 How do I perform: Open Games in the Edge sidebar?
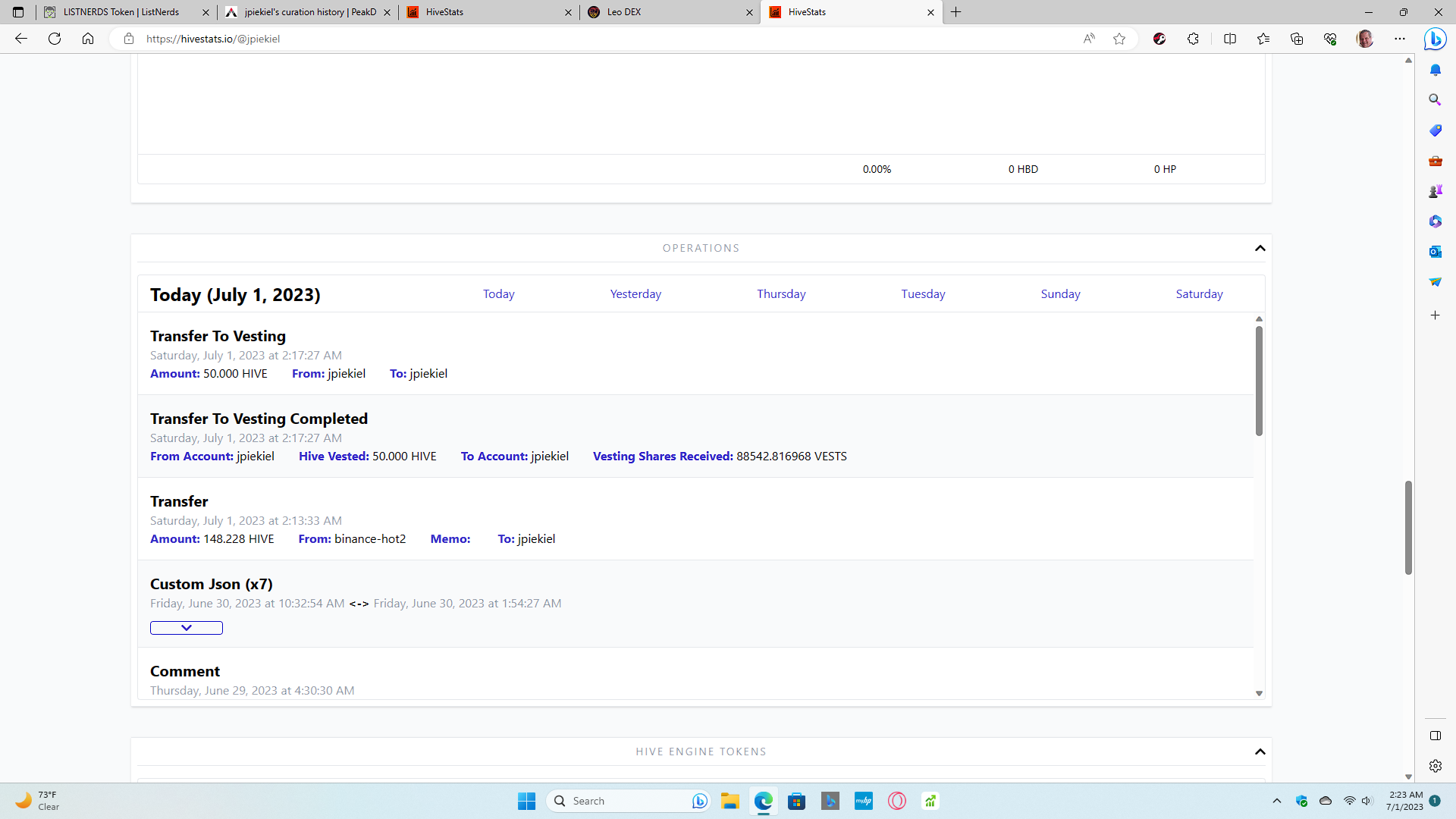1436,190
